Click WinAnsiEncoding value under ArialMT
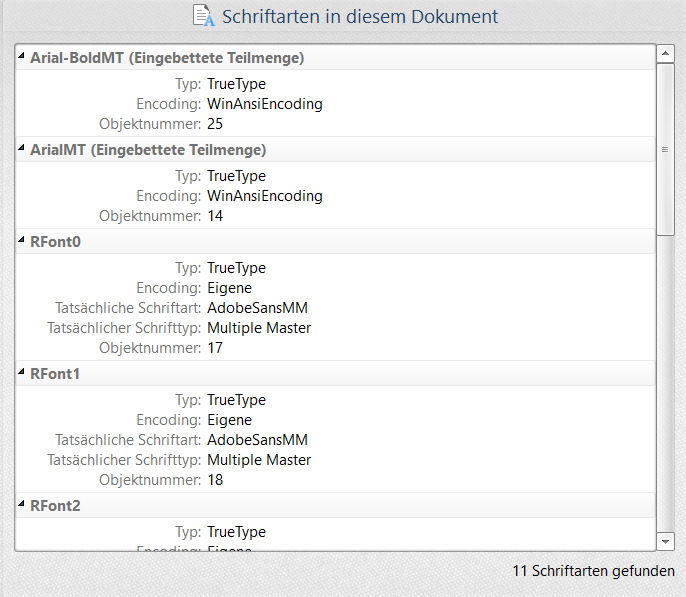Screen dimensions: 686x597 (265, 196)
